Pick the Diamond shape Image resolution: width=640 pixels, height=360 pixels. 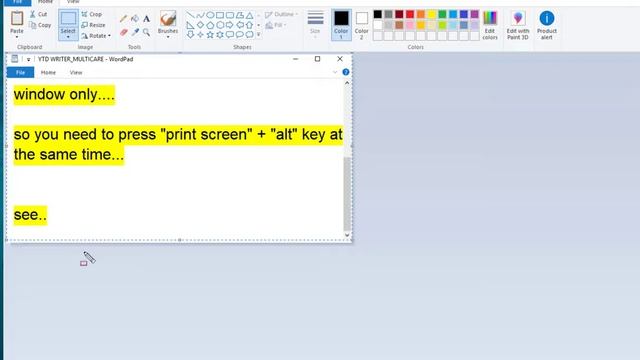coord(200,25)
